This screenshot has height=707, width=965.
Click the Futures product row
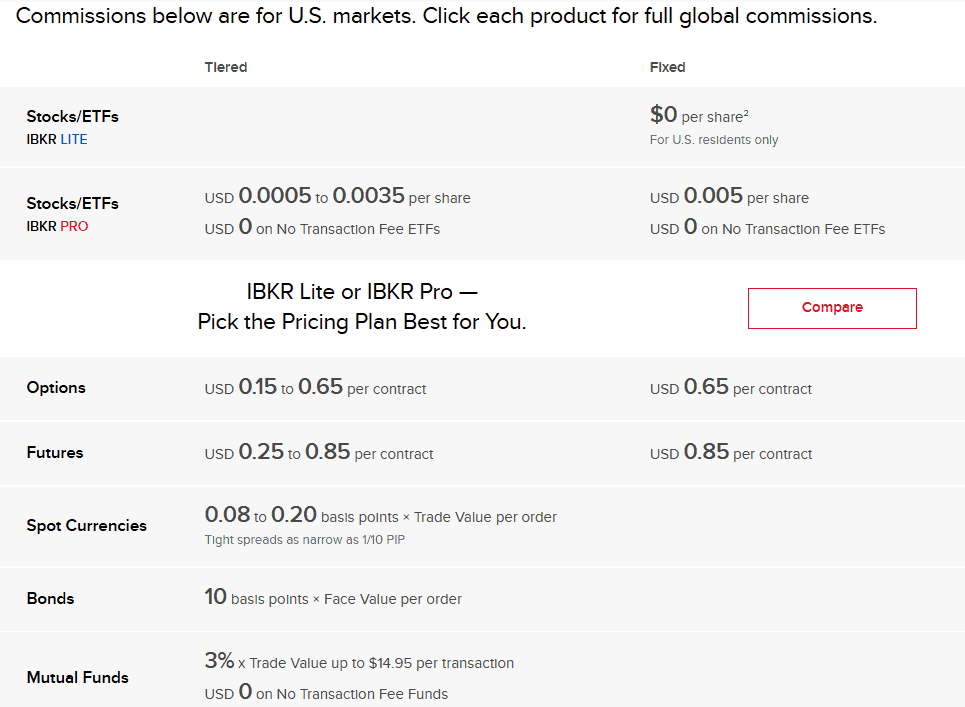[55, 453]
